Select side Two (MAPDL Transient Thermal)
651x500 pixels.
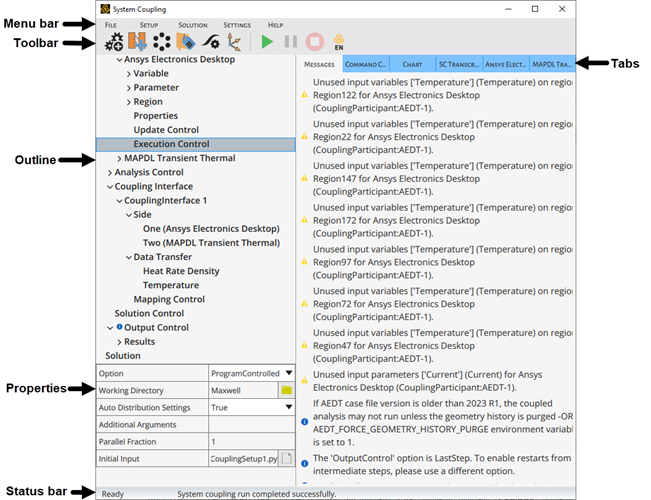211,243
